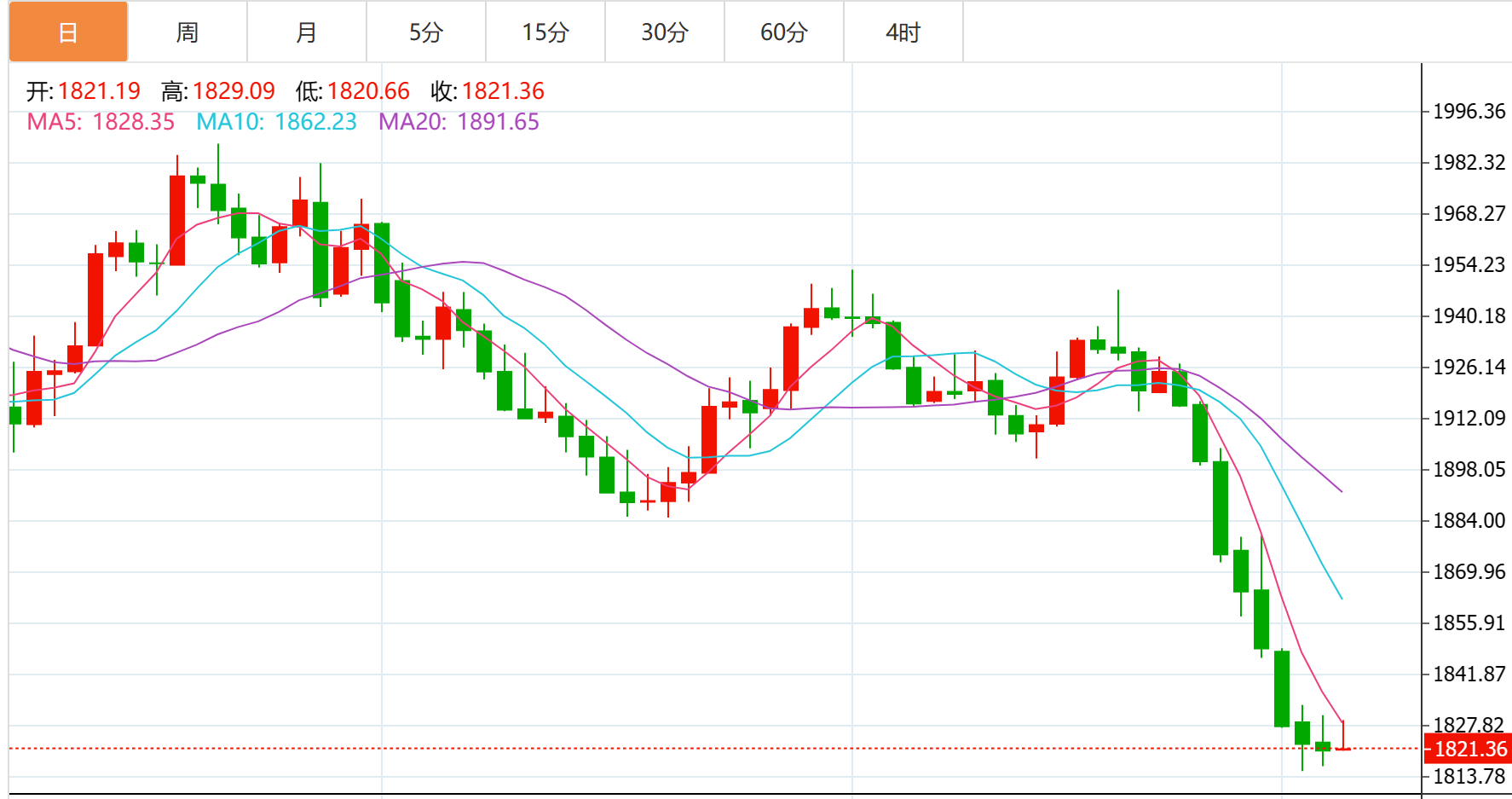Image resolution: width=1512 pixels, height=799 pixels.
Task: Click the 1954.23 price axis label
Action: [x=1469, y=265]
